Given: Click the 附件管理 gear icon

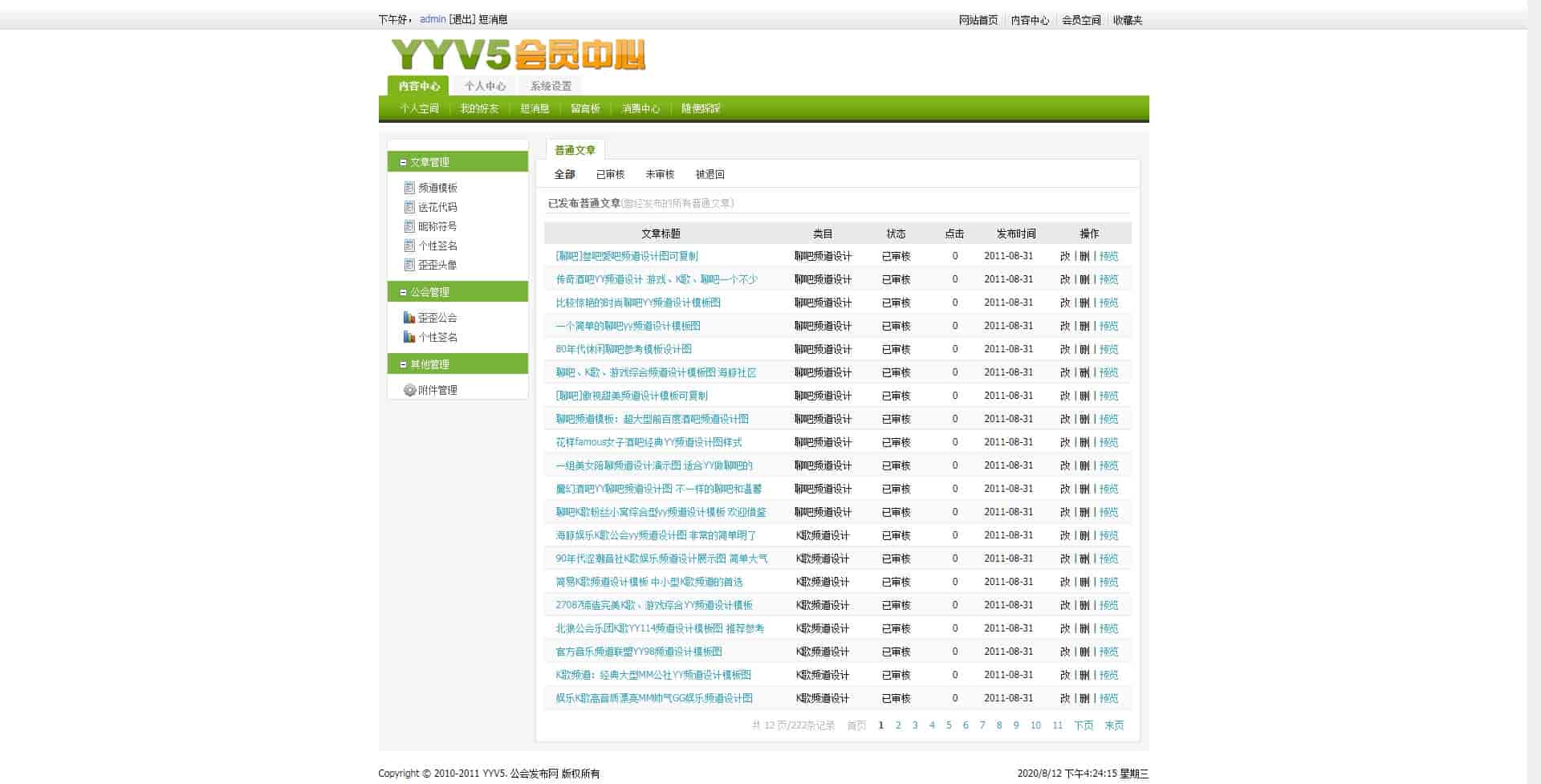Looking at the screenshot, I should point(409,390).
